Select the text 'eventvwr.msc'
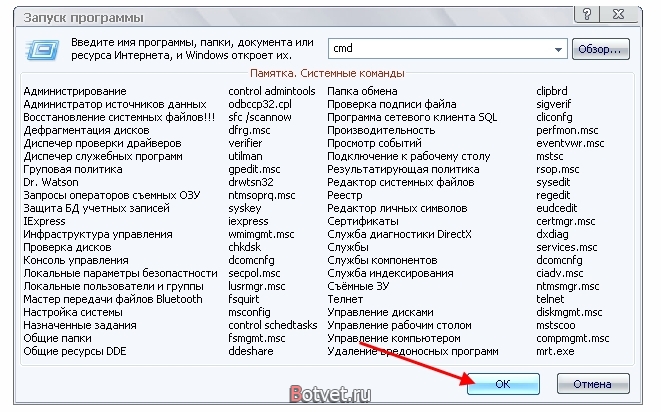 click(570, 143)
